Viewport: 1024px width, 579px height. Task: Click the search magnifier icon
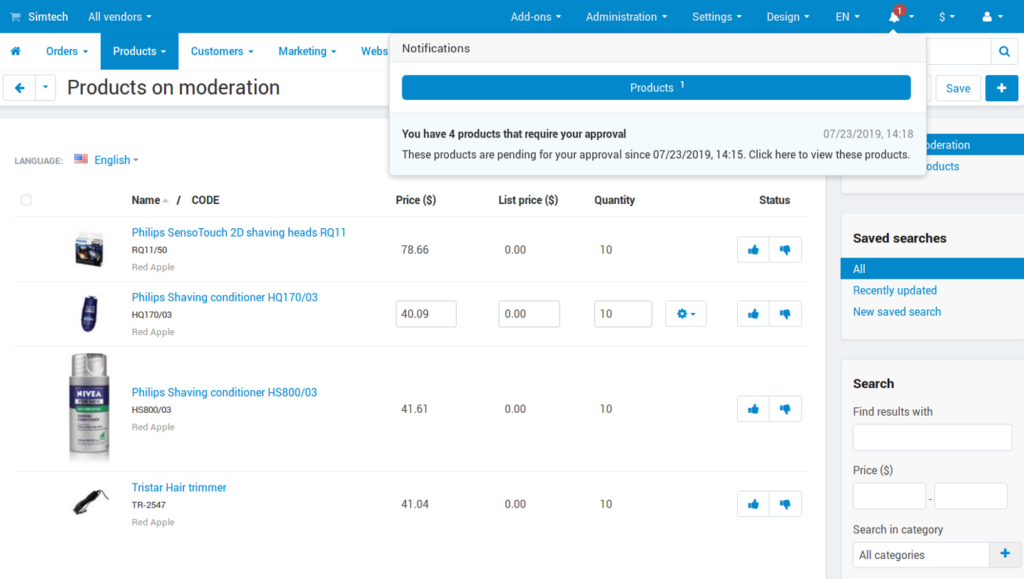pos(1004,52)
